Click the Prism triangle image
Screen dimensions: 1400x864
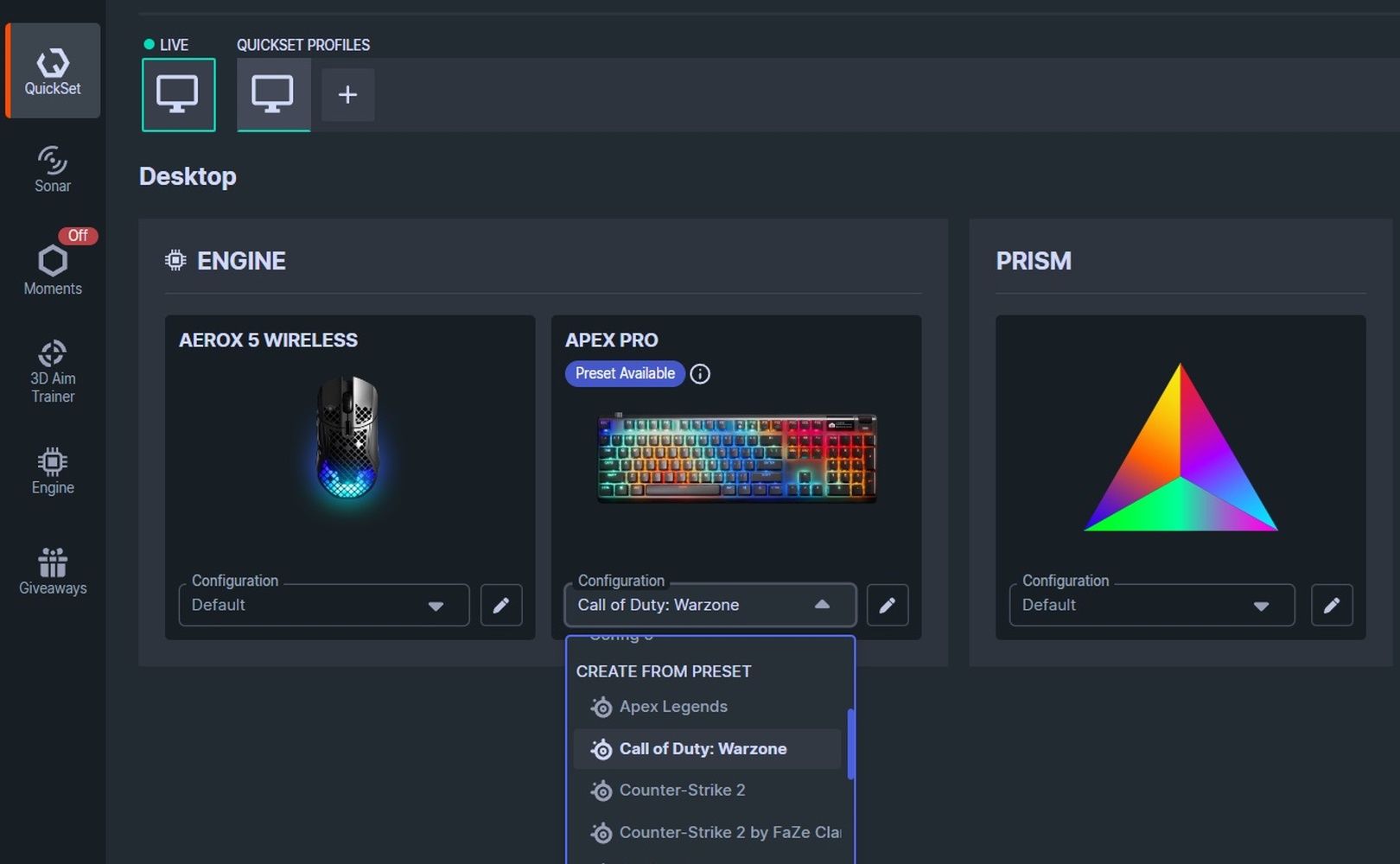point(1180,448)
